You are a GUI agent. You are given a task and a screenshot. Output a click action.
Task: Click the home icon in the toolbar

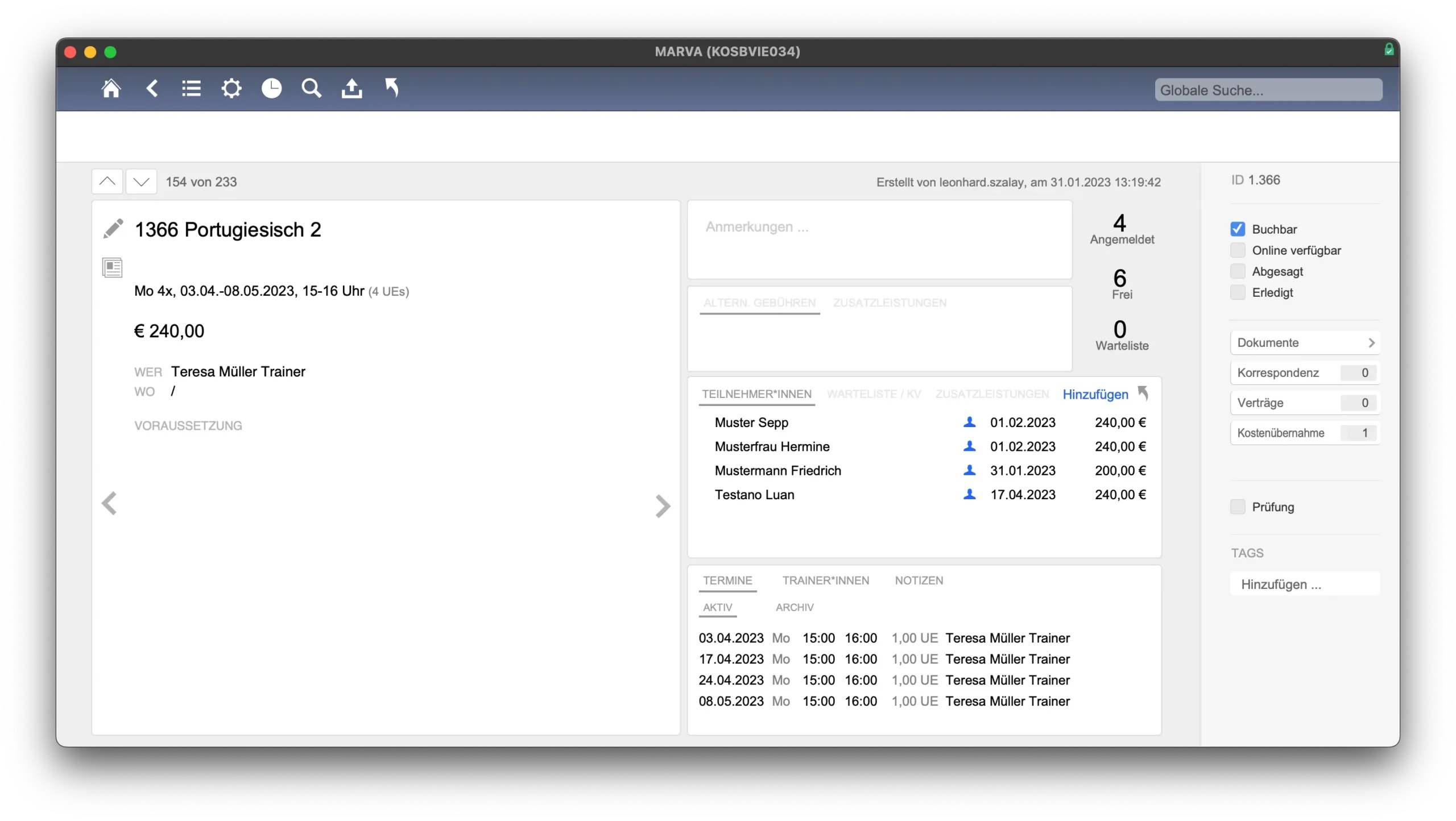click(111, 89)
